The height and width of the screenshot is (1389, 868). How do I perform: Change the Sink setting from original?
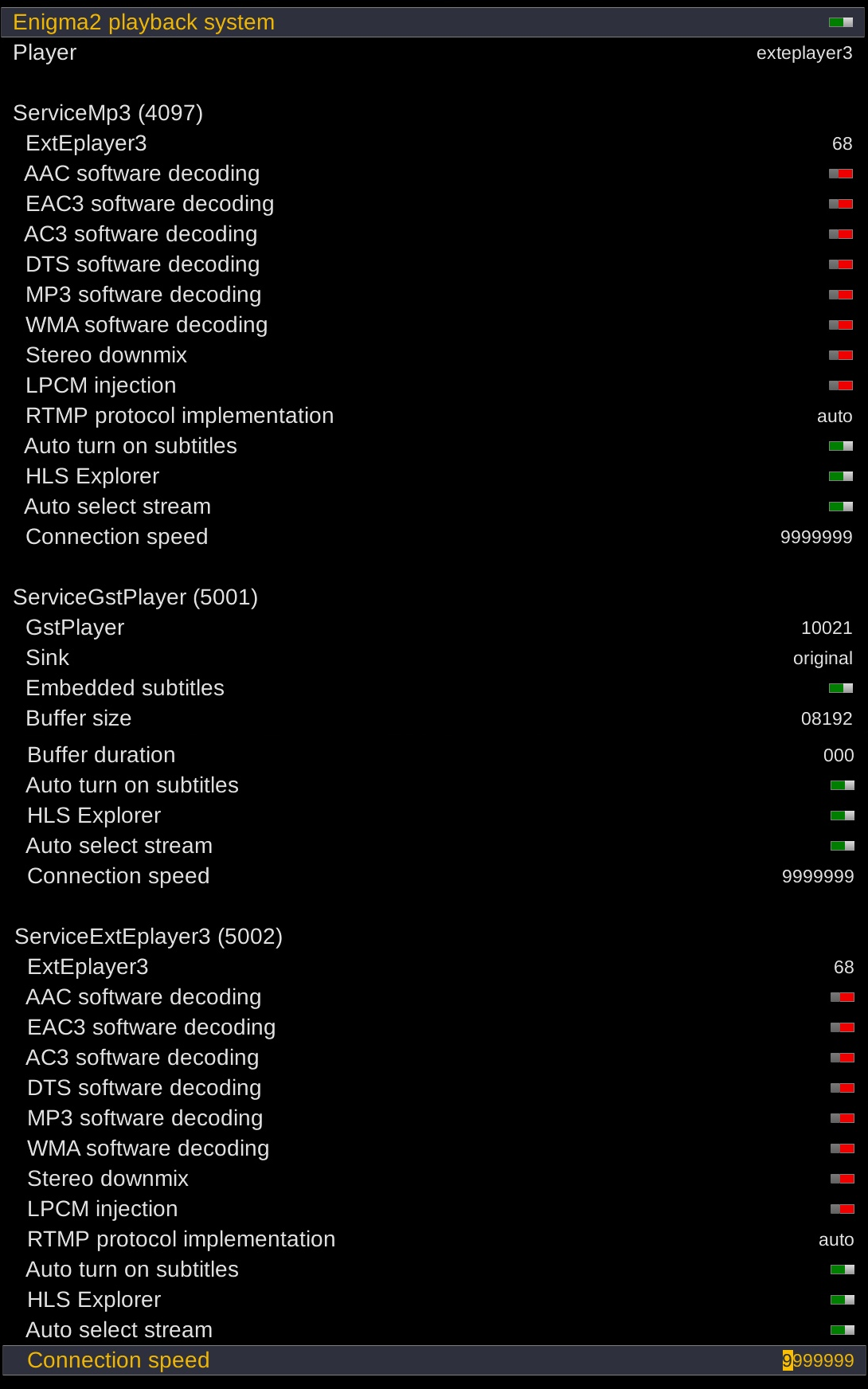click(x=822, y=659)
